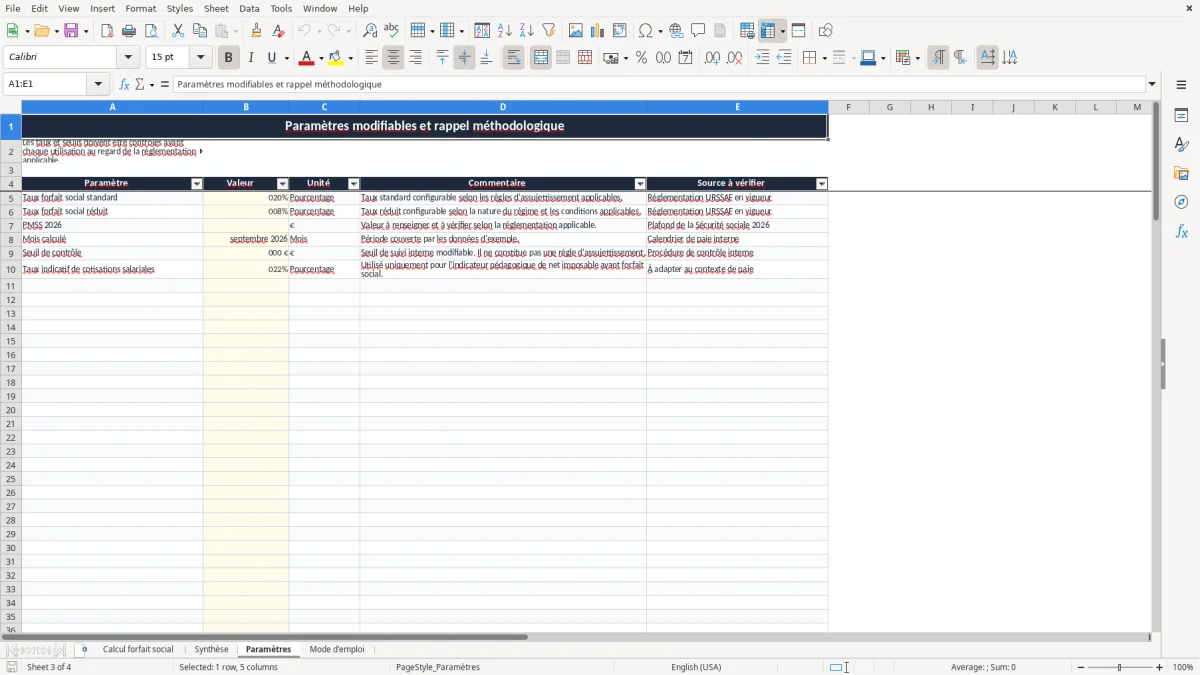Image resolution: width=1200 pixels, height=675 pixels.
Task: Copy the selection with Copy icon
Action: [x=200, y=31]
